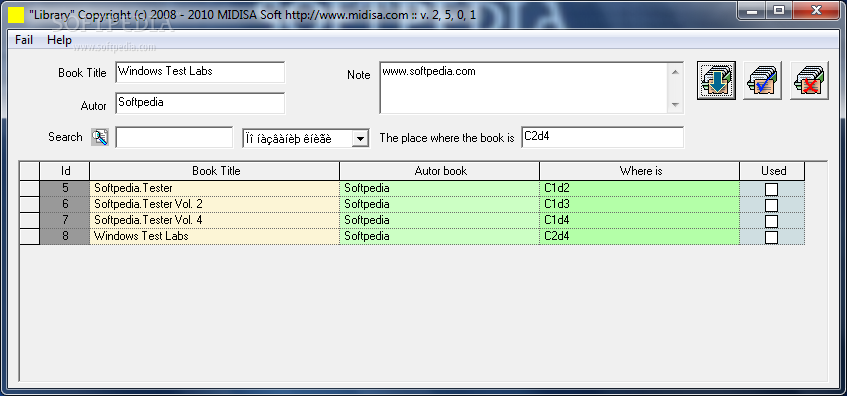847x396 pixels.
Task: Tick Used checkbox for Softpedia.Tester Vol. 2
Action: (771, 205)
